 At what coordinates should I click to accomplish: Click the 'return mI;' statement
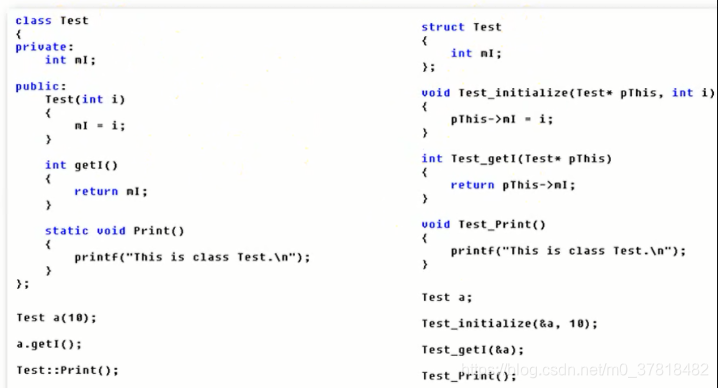[x=111, y=191]
